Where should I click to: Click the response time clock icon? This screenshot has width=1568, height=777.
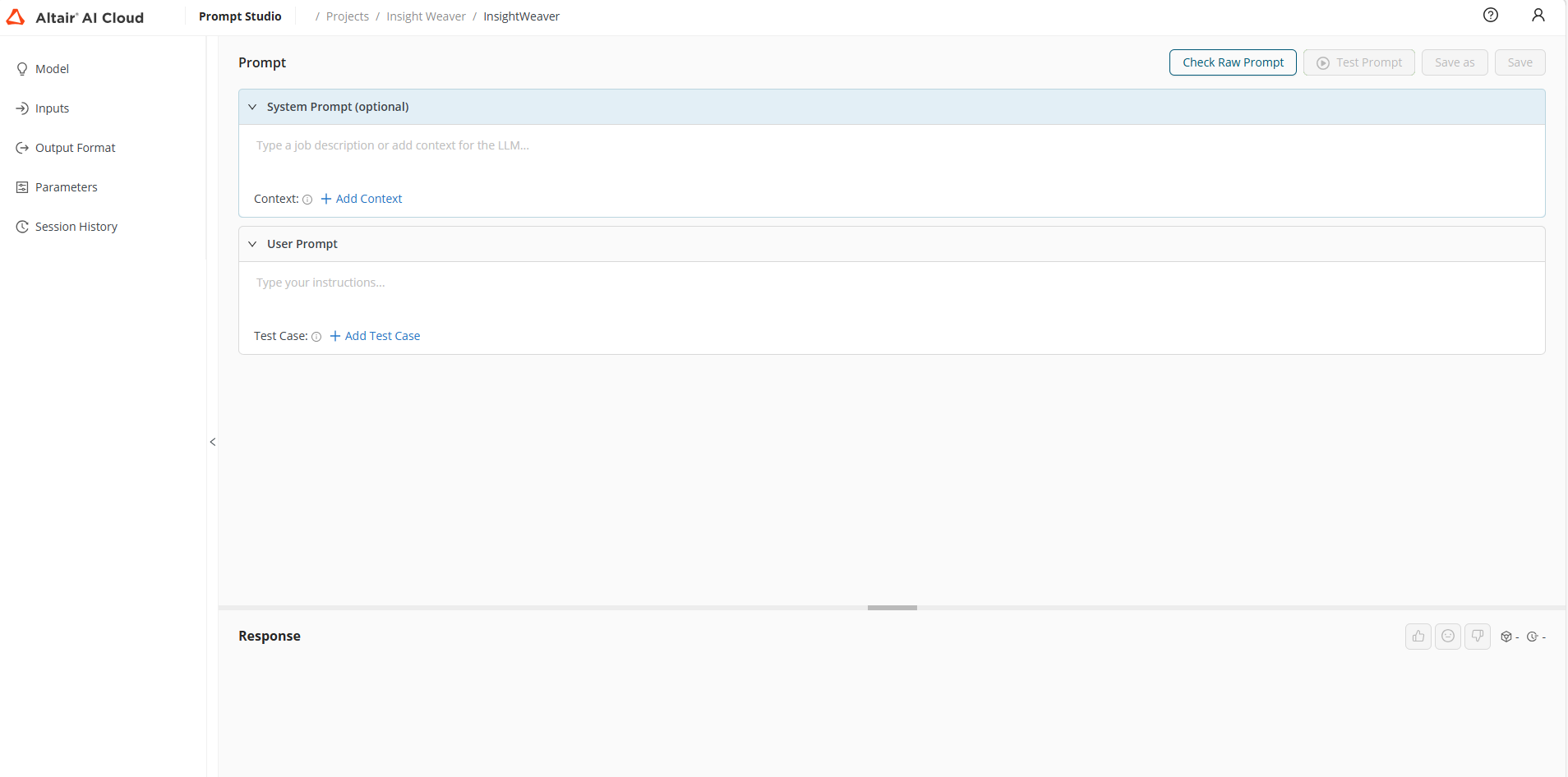[x=1532, y=637]
